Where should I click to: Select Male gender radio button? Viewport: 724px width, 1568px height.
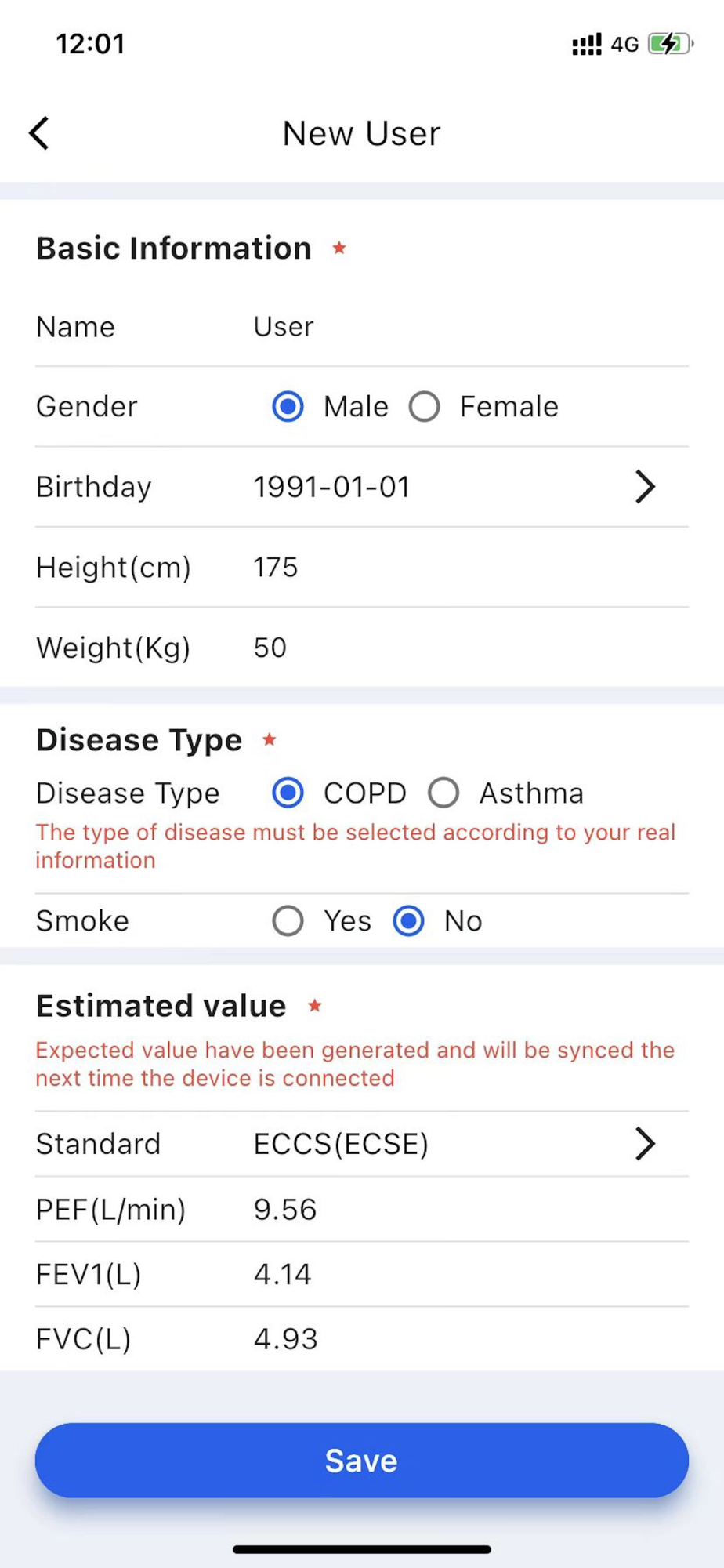tap(288, 407)
